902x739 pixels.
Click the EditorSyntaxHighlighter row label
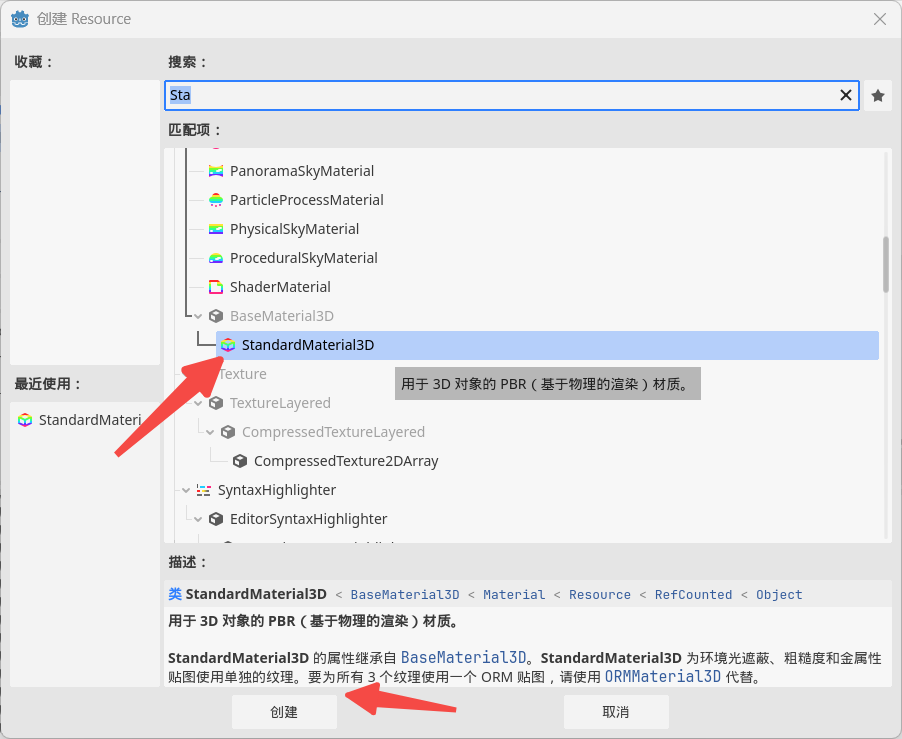click(308, 519)
